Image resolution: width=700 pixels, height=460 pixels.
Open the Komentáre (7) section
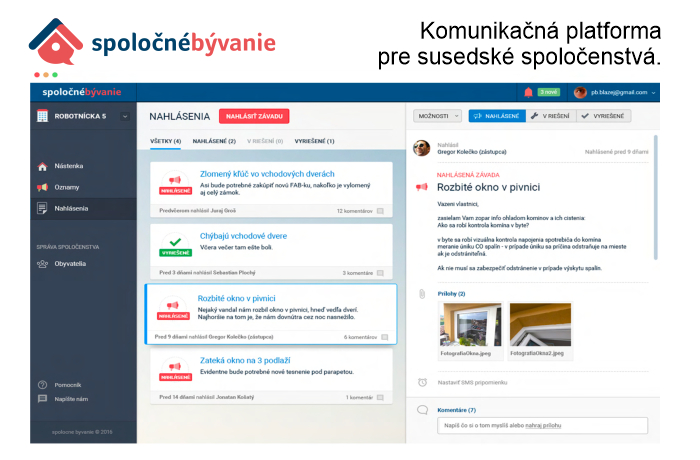point(457,410)
